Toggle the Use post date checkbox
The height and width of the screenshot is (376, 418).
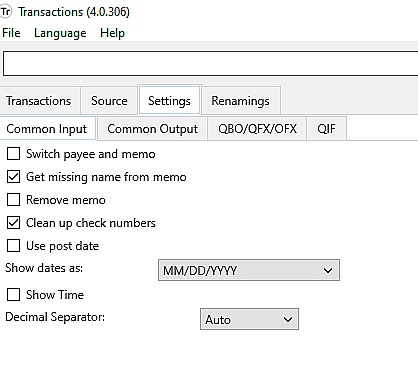click(x=13, y=246)
